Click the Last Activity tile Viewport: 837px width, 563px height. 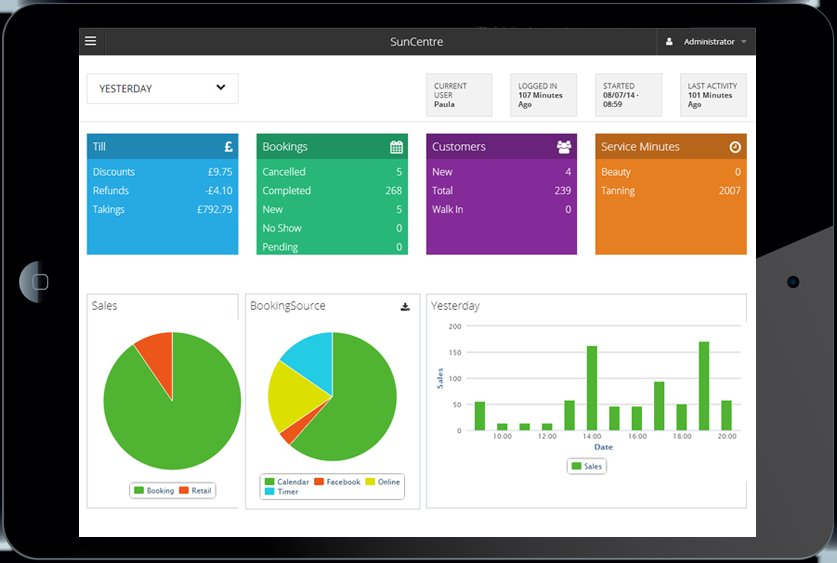[x=713, y=95]
